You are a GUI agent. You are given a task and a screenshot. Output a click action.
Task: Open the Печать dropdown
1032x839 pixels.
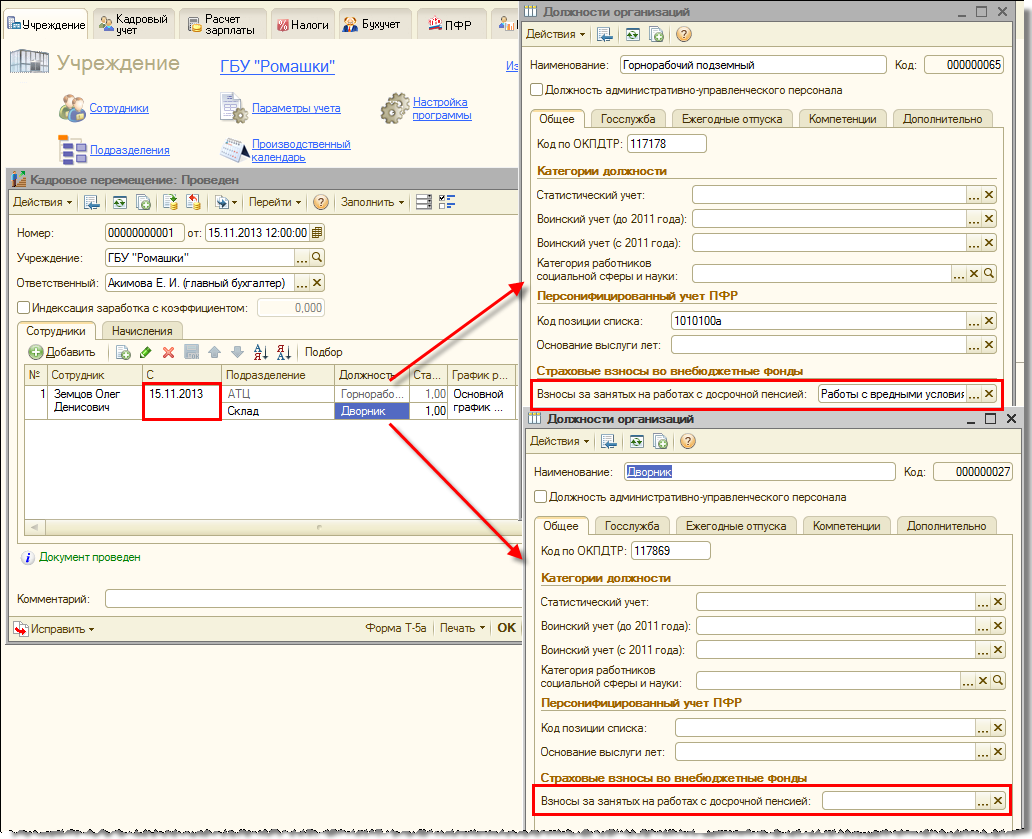(462, 628)
